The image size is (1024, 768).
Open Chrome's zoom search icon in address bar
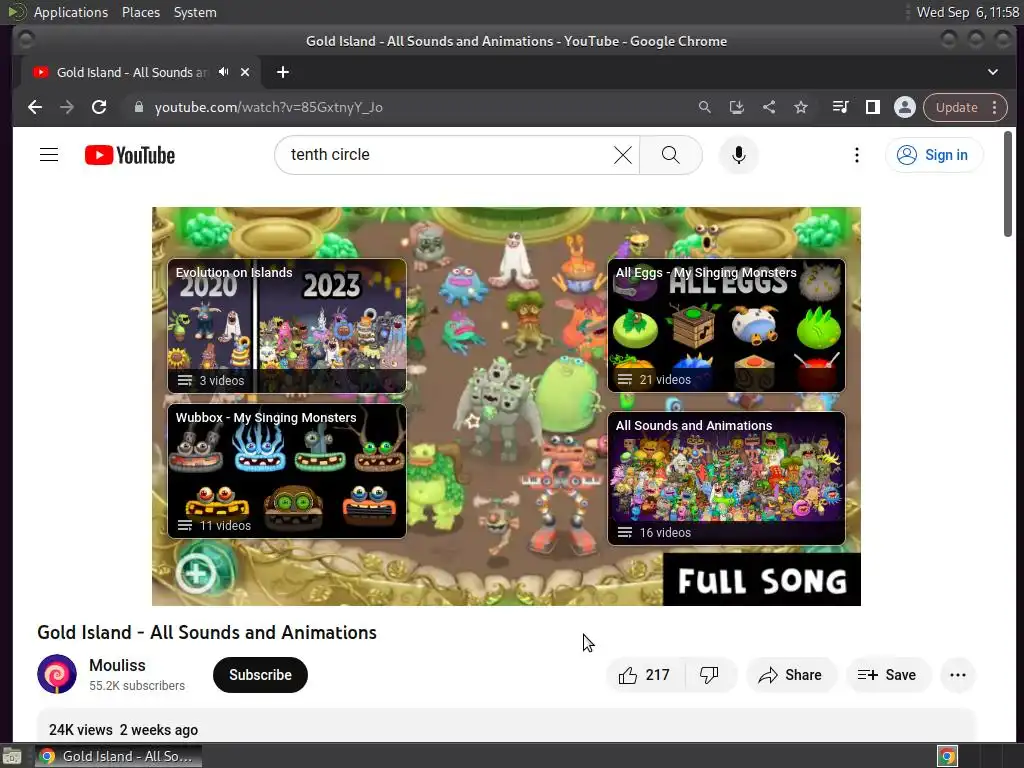(x=705, y=107)
